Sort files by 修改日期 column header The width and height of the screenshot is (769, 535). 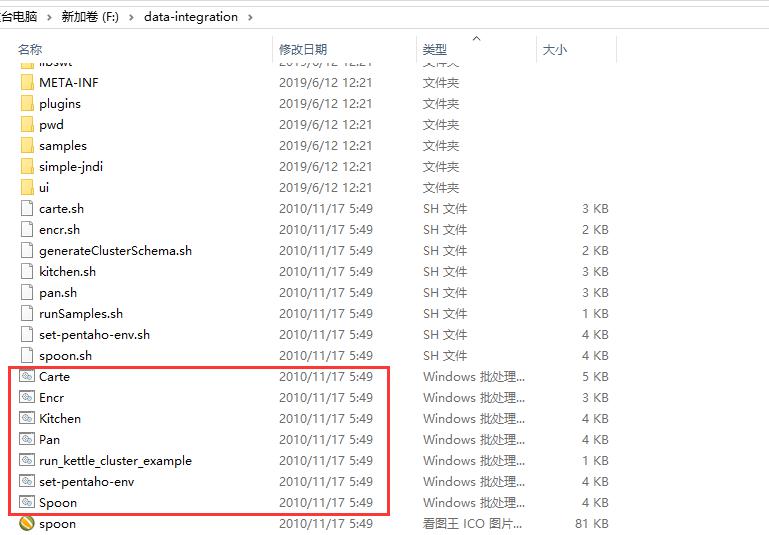click(x=303, y=50)
